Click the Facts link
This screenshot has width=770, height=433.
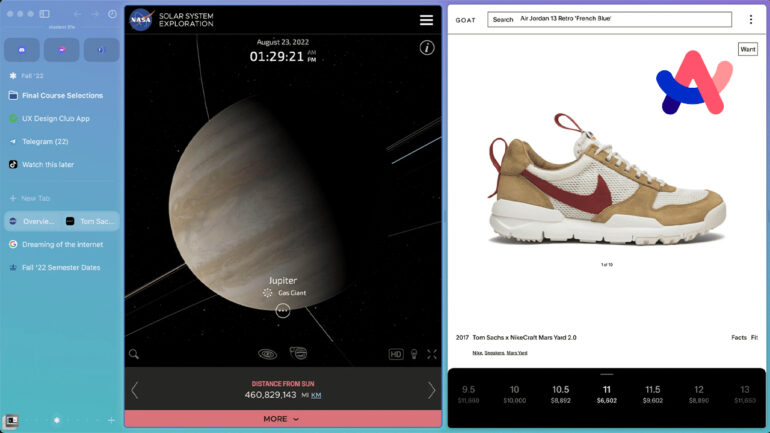(x=738, y=337)
